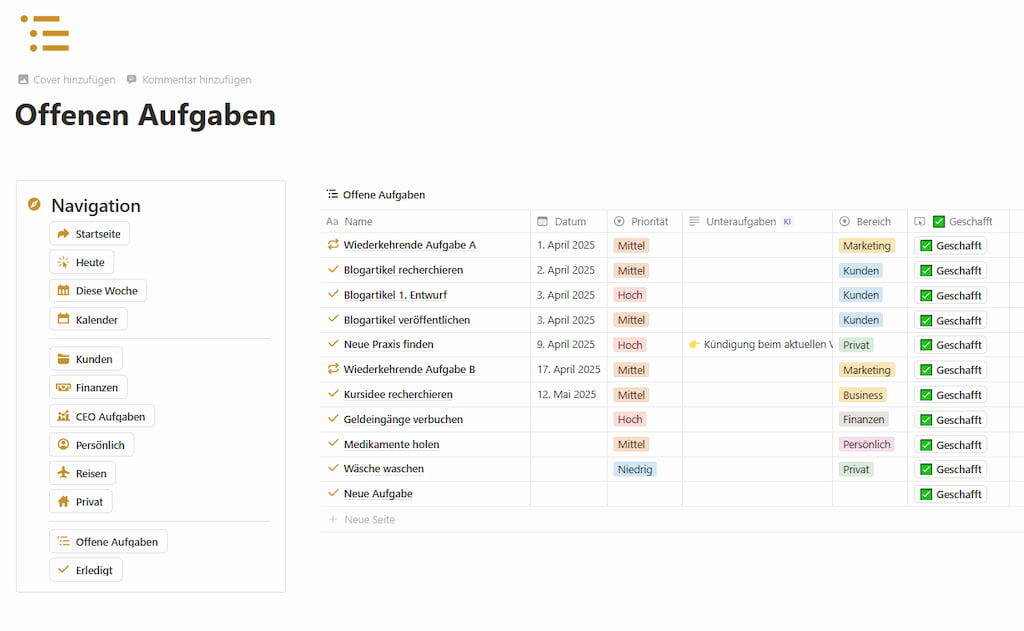
Task: Open Bereich Finanzen select of Geldeingänge verbuchen
Action: [863, 419]
